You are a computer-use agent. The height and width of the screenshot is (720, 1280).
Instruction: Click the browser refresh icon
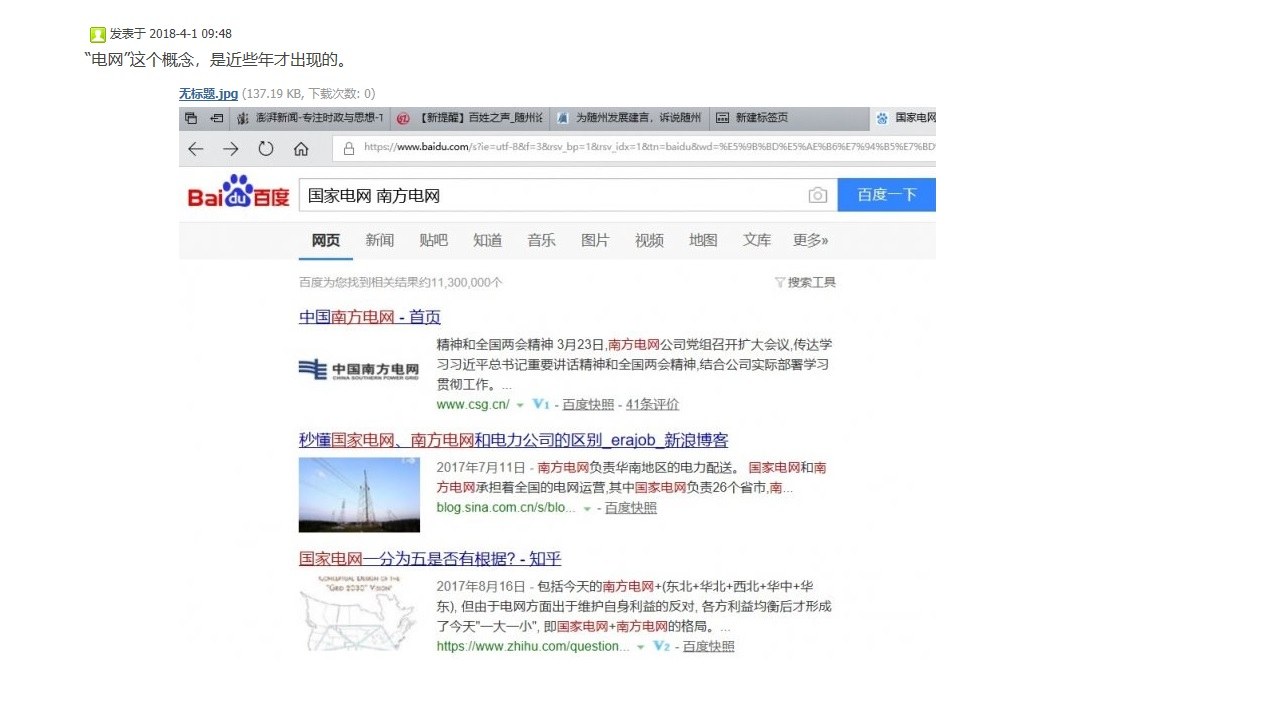coord(266,148)
